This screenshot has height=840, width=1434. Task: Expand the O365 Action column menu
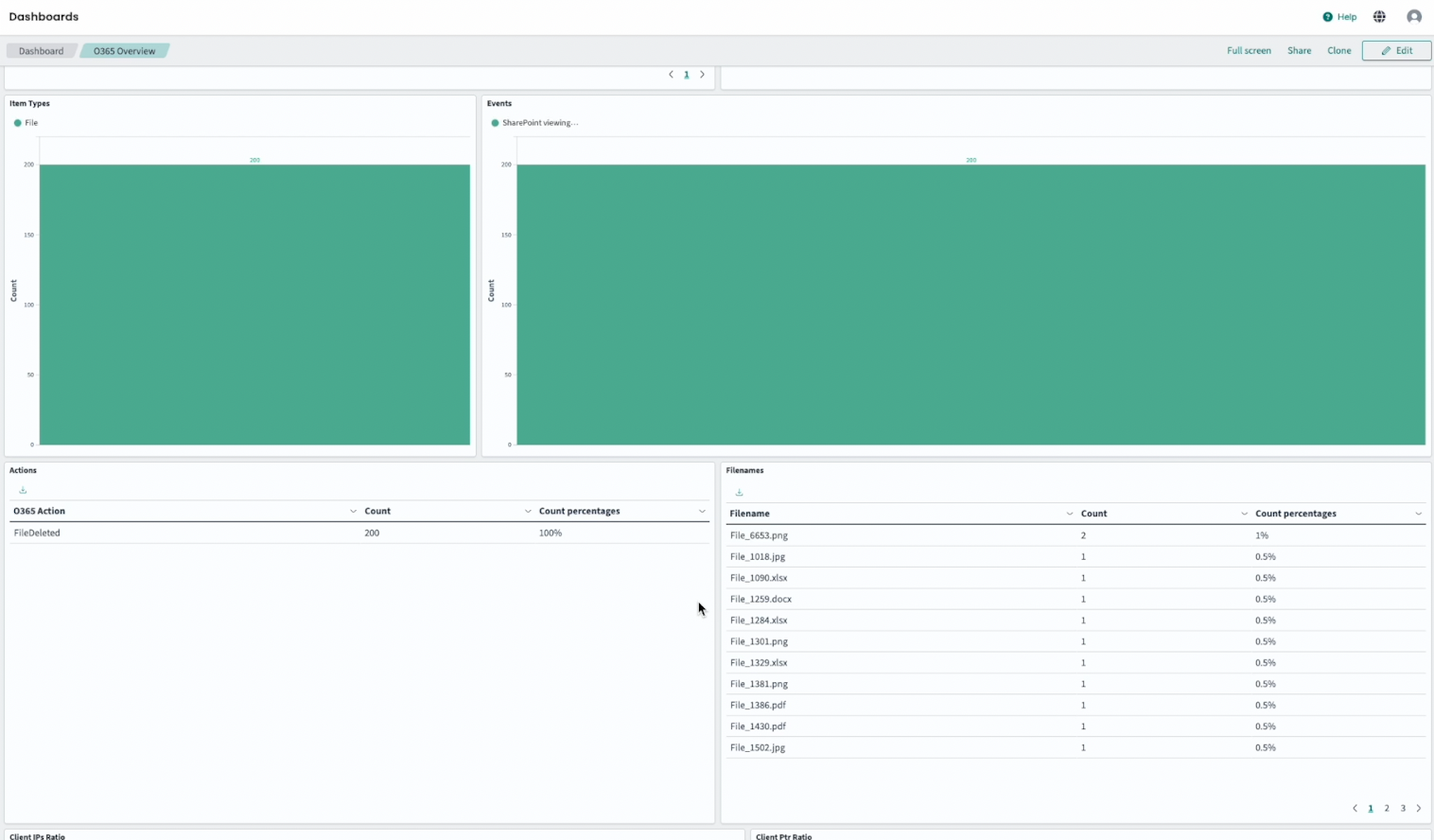click(353, 512)
